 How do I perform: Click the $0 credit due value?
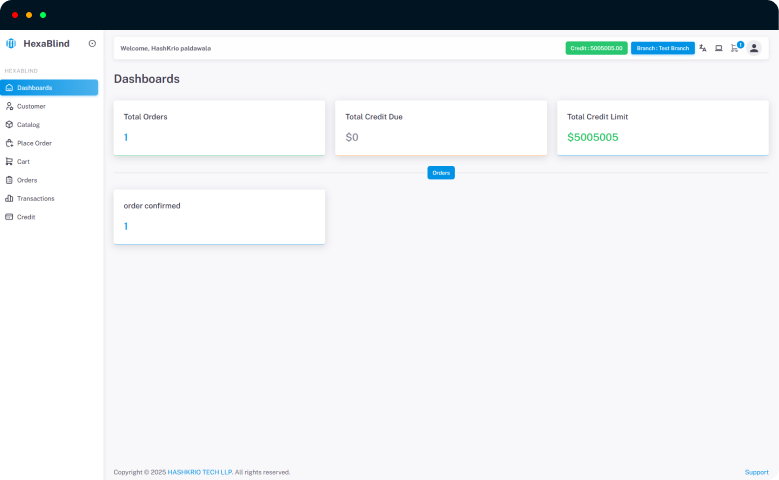pos(352,137)
